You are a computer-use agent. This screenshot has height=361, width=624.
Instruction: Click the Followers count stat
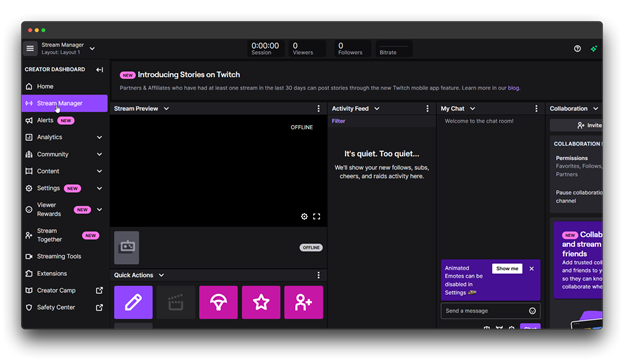click(352, 49)
